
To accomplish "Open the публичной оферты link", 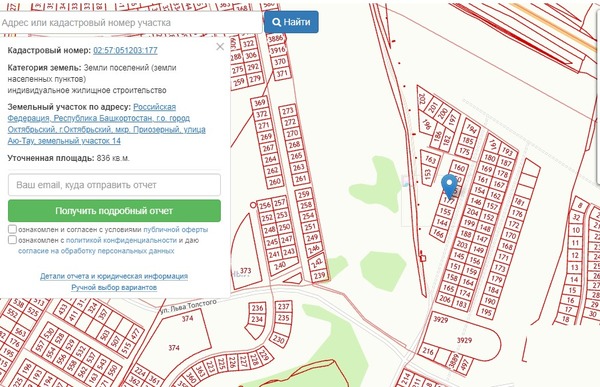I will tap(176, 230).
